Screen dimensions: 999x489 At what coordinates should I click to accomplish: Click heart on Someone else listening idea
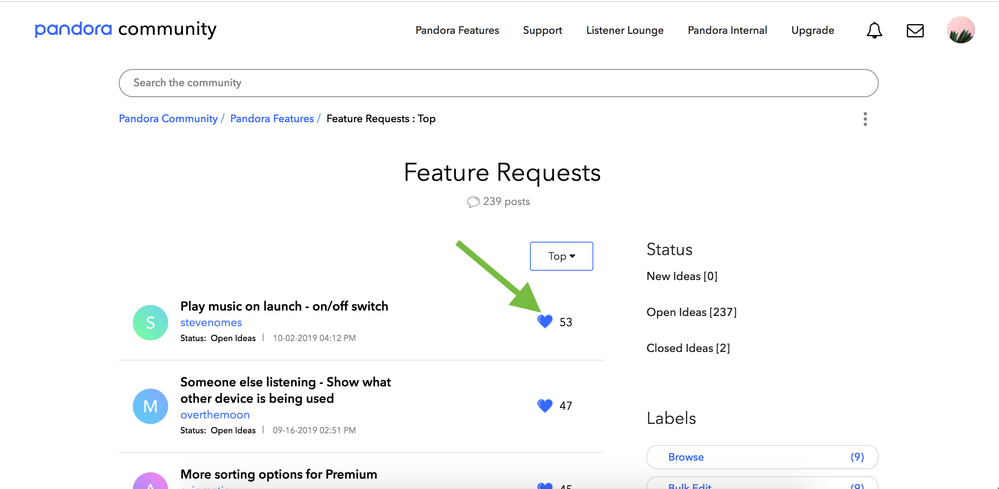tap(545, 406)
